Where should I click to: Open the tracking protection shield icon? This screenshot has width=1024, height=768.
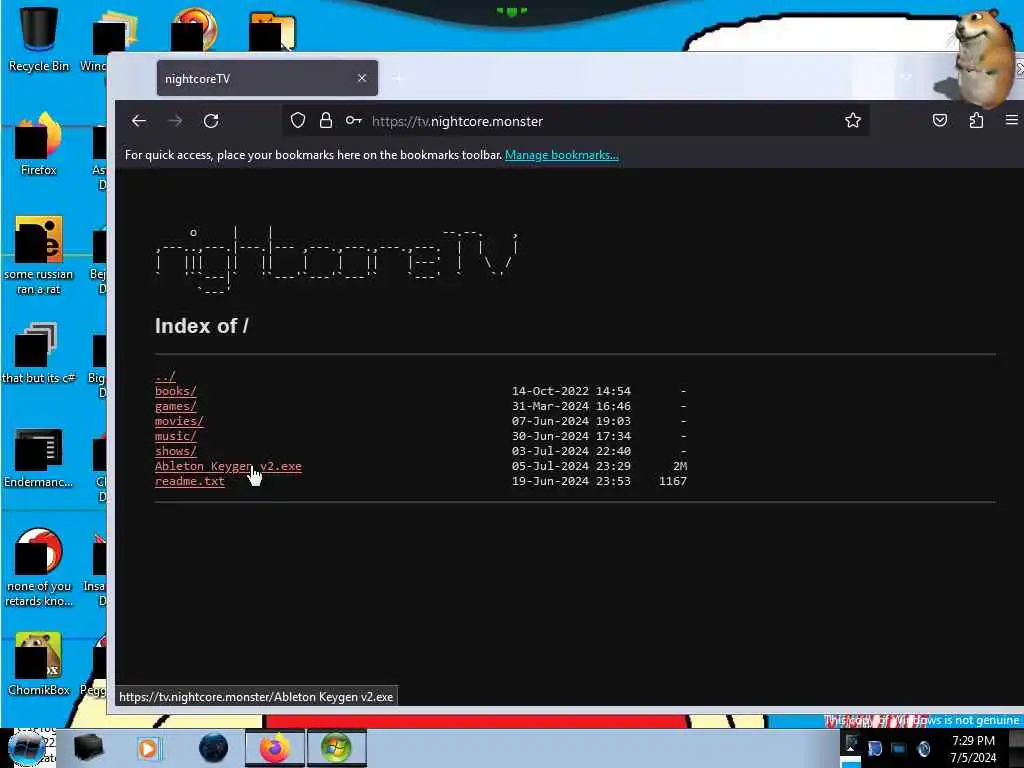(298, 121)
